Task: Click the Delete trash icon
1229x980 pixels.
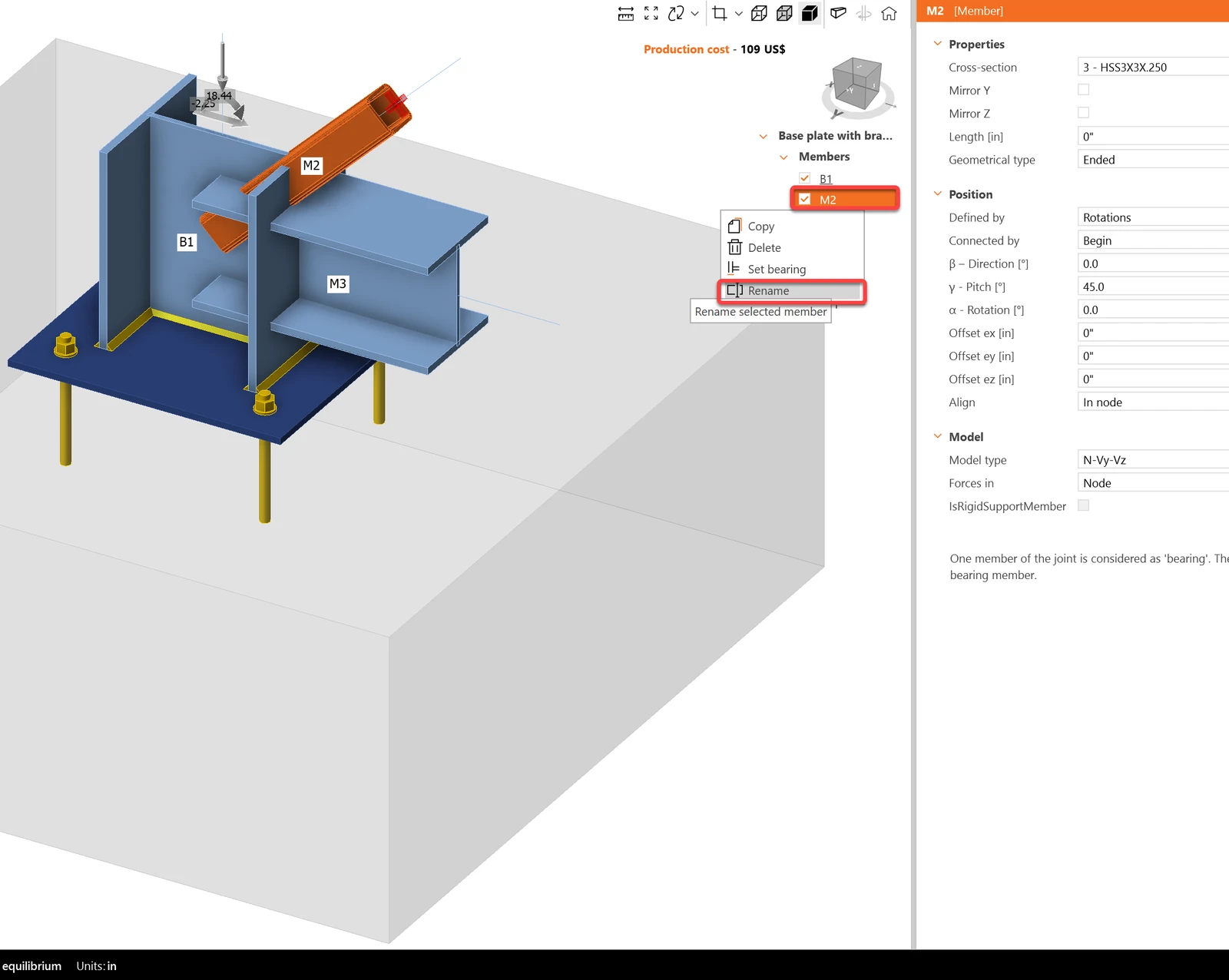Action: (734, 247)
